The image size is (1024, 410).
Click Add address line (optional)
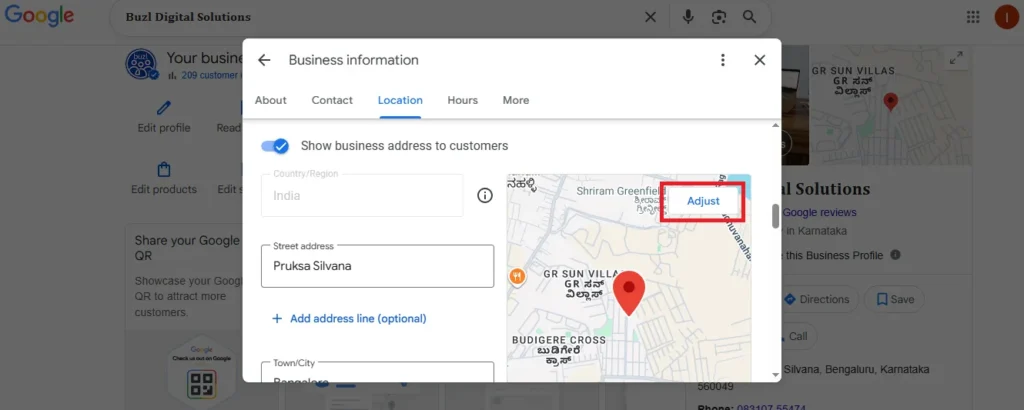point(349,319)
